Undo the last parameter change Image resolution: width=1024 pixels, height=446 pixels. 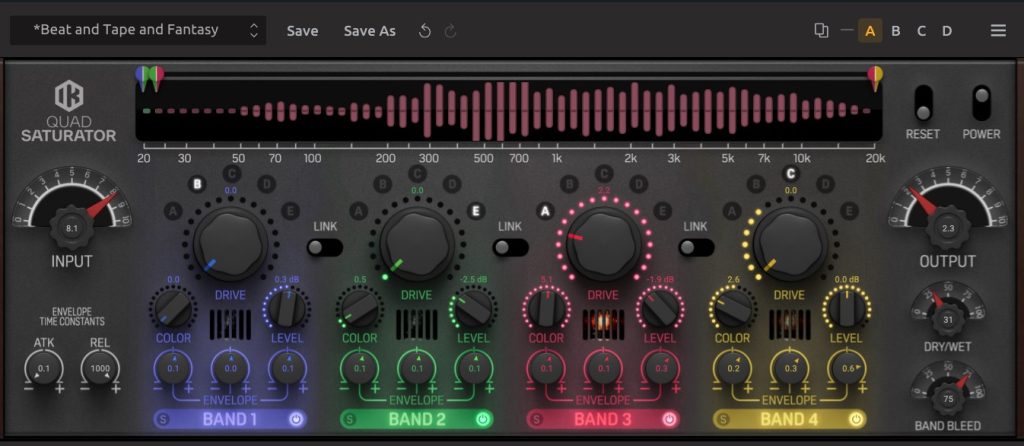click(425, 31)
